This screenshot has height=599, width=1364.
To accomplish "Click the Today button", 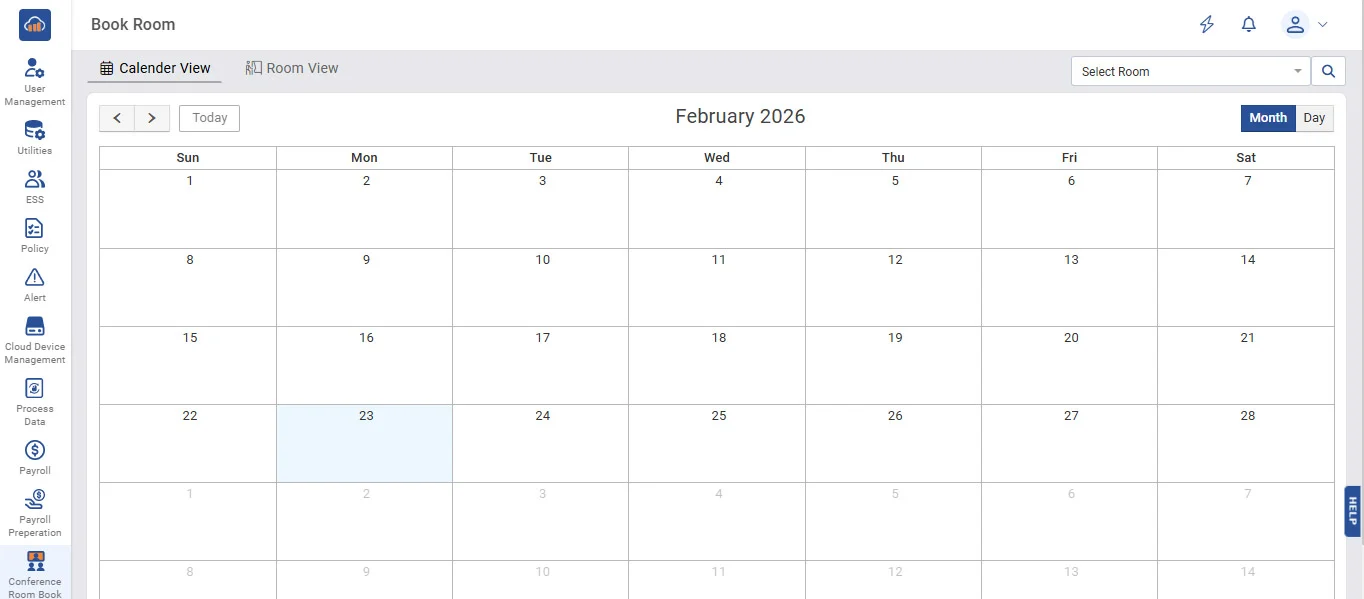I will coord(209,118).
